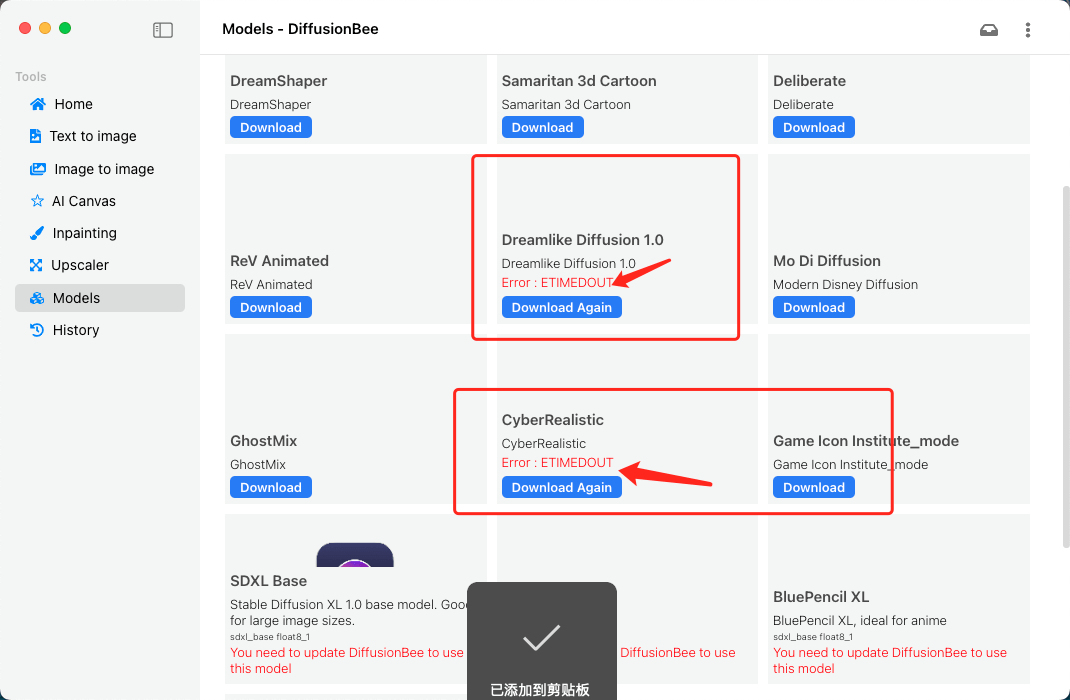Download the Game Icon Institute_mode model
Screen dimensions: 1070x700
pos(813,487)
